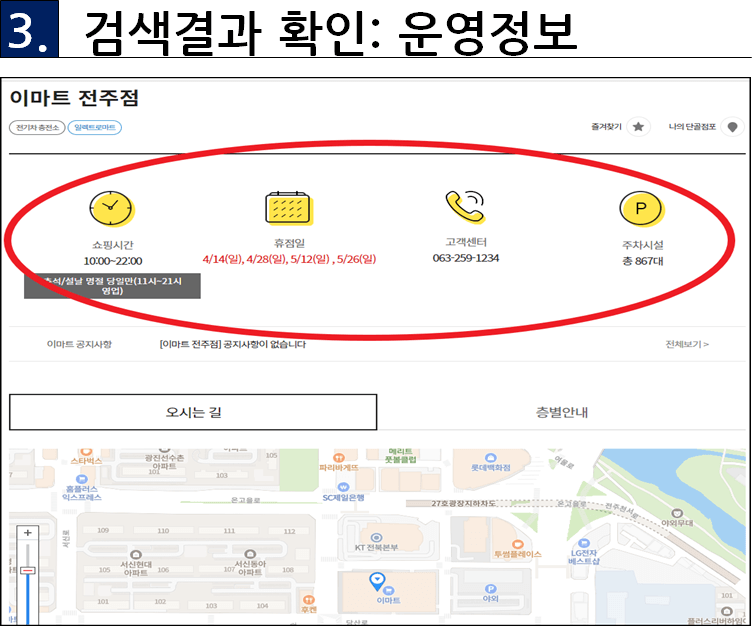Click shopping hours text 10:00~22:00
The height and width of the screenshot is (628, 753).
(113, 261)
